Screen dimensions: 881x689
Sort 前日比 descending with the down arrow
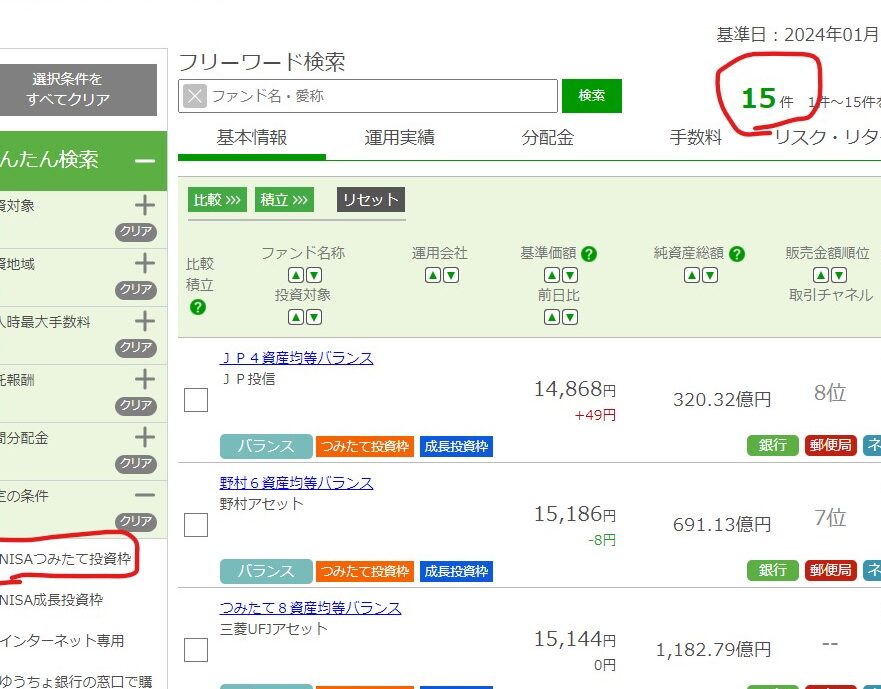(x=570, y=317)
